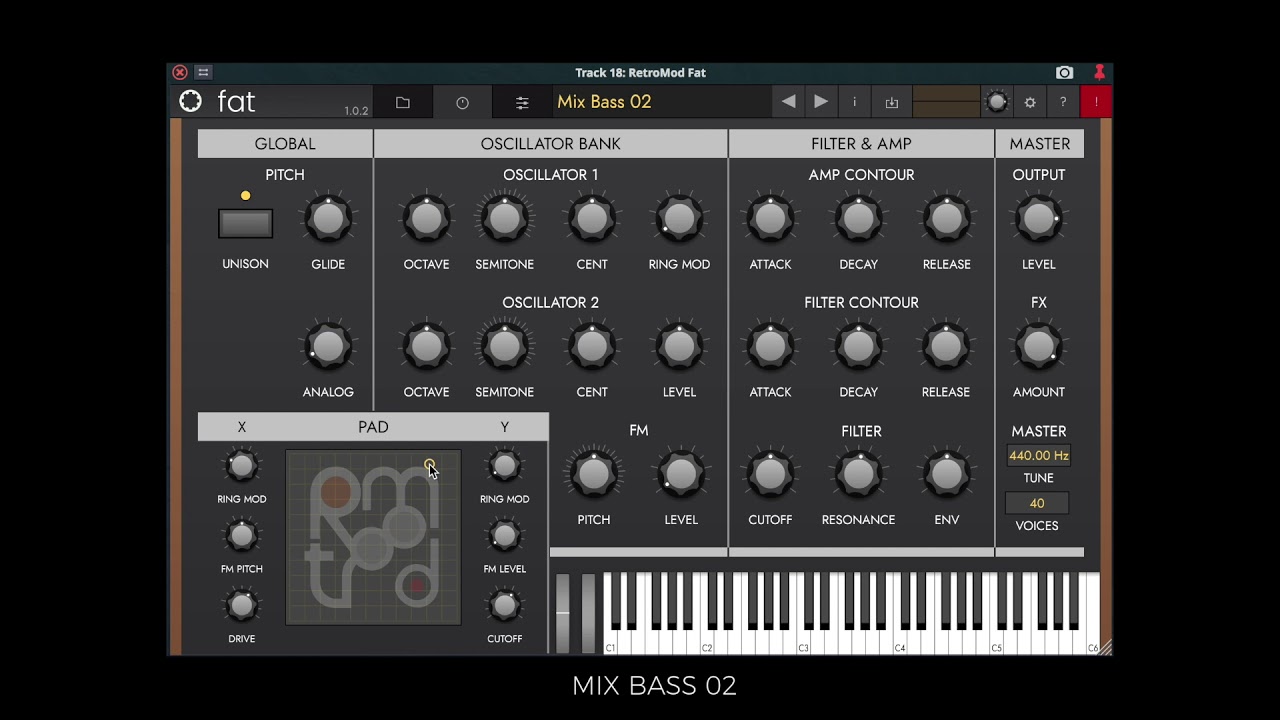Click Oscillator 1 OCTAVE knob
Viewport: 1280px width, 720px height.
click(426, 219)
